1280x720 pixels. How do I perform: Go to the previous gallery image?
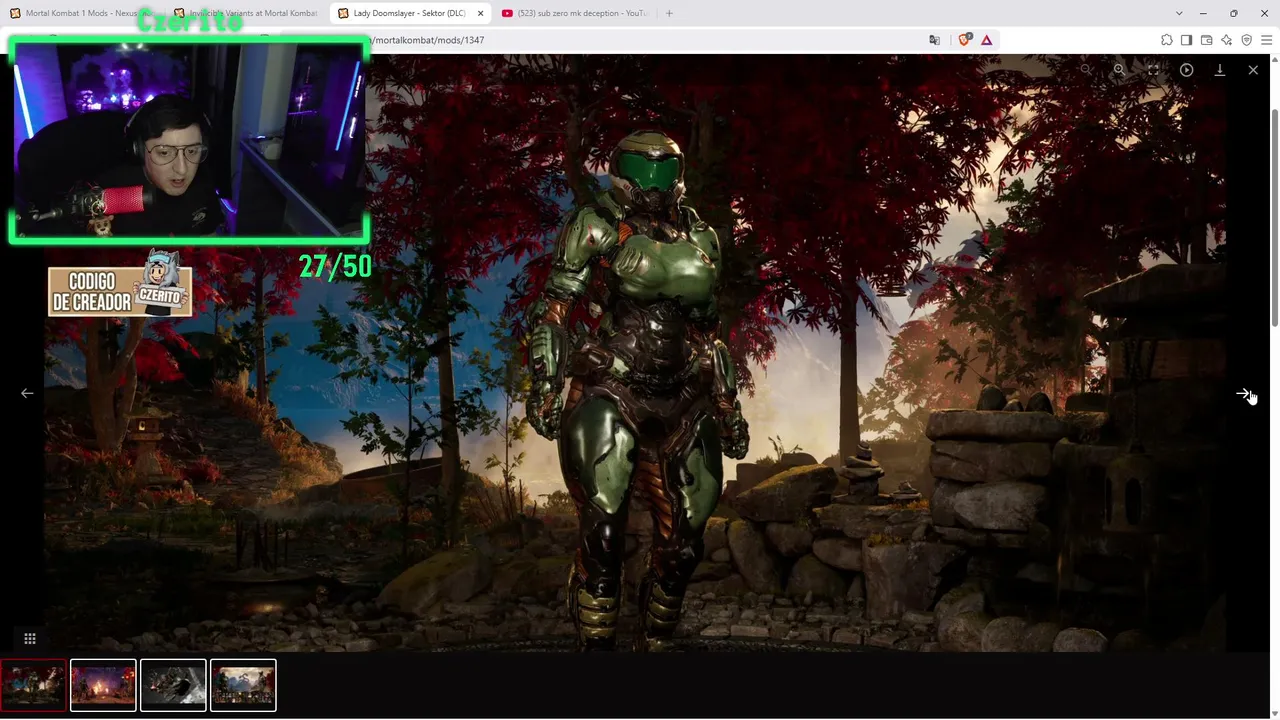point(27,393)
